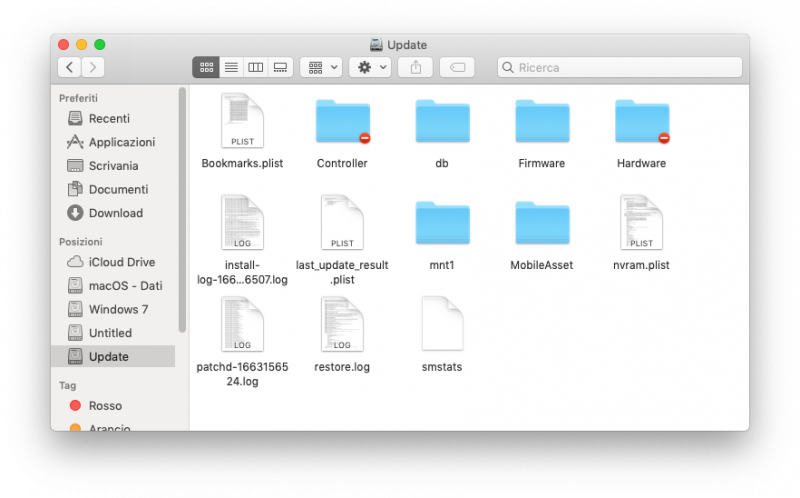
Task: Select the Update volume in sidebar
Action: 113,356
